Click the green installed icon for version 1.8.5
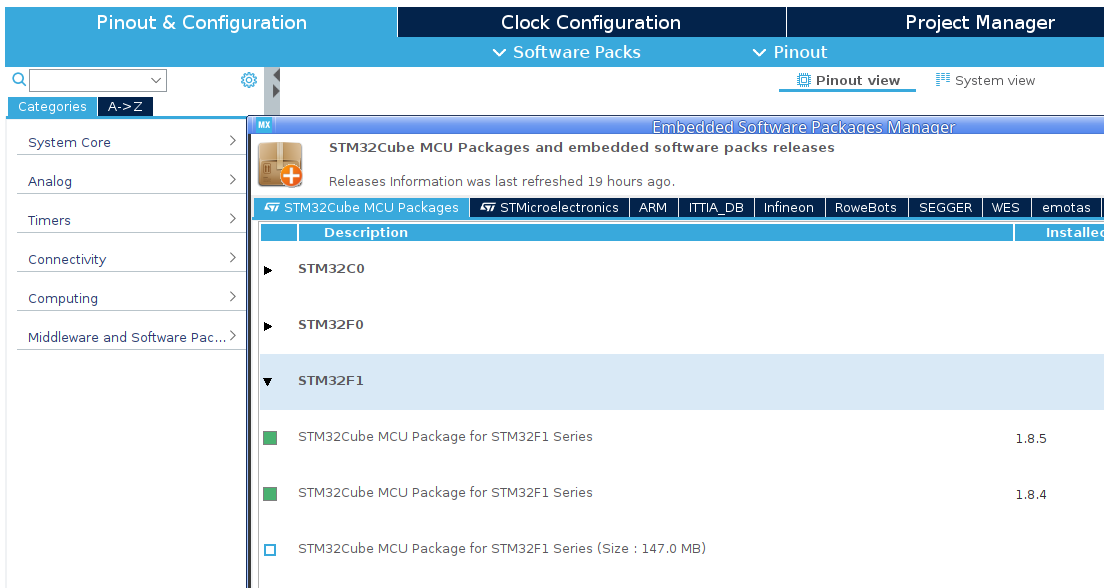Image resolution: width=1104 pixels, height=588 pixels. (x=270, y=437)
